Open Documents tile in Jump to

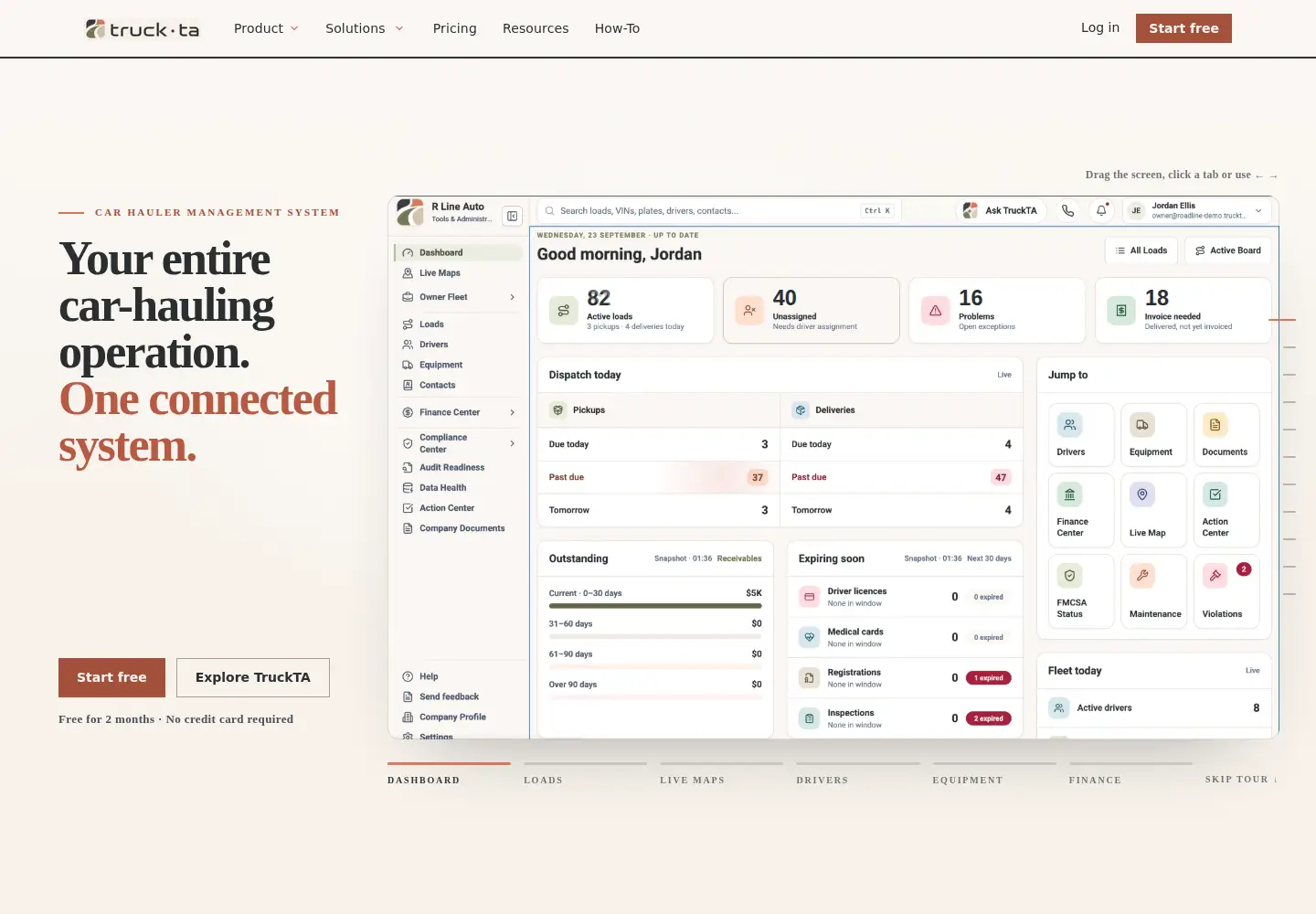coord(1226,435)
